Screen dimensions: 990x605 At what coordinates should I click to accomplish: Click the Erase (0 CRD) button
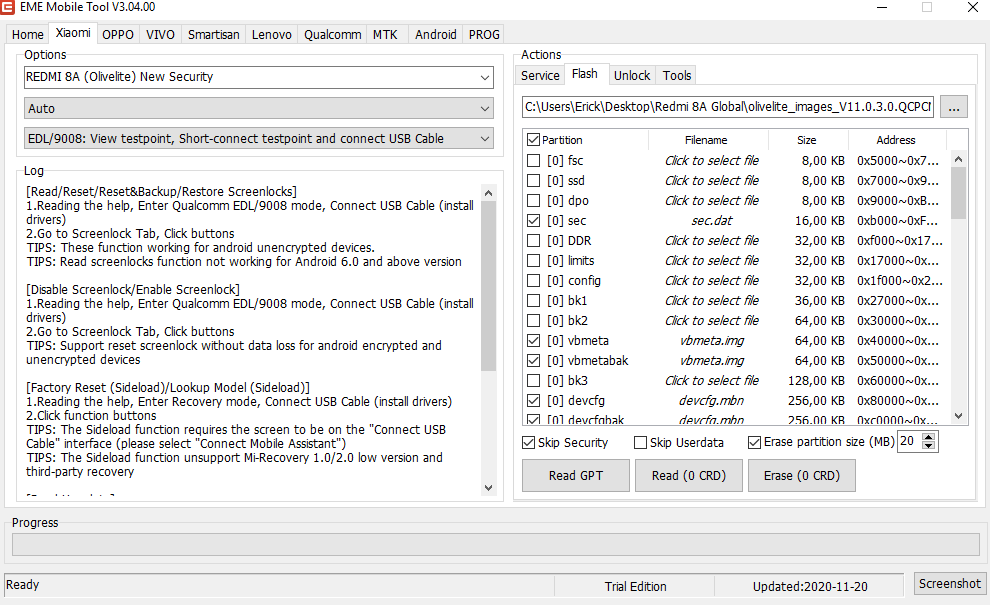(x=801, y=476)
